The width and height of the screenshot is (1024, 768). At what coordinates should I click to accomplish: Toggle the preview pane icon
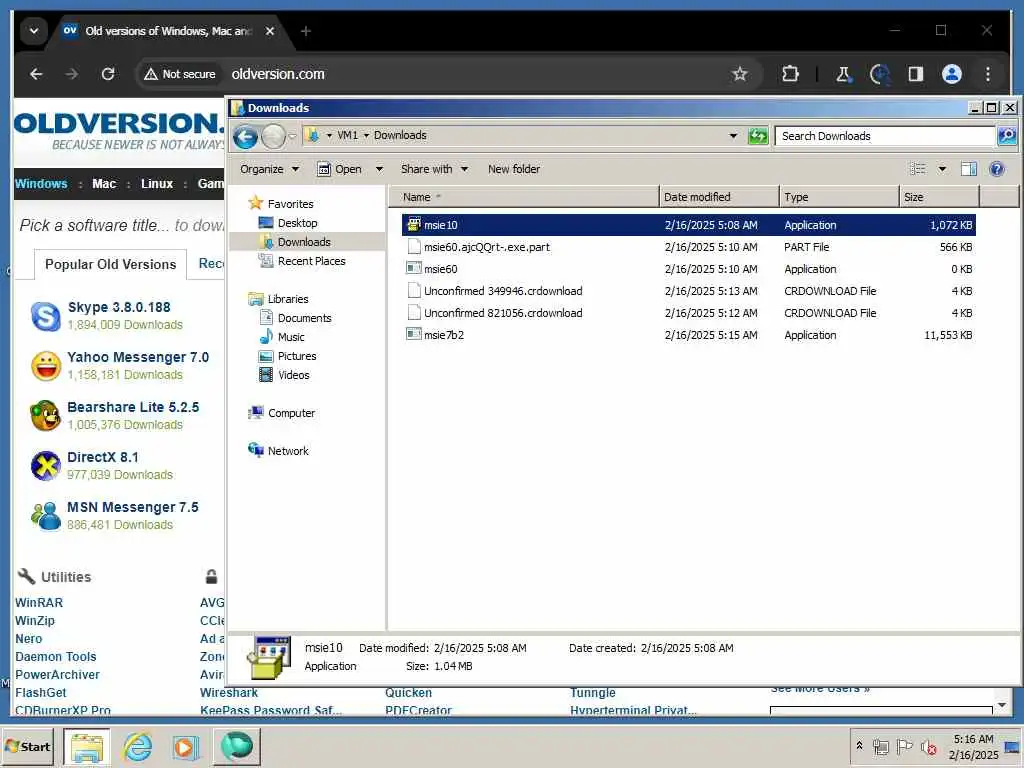point(968,169)
